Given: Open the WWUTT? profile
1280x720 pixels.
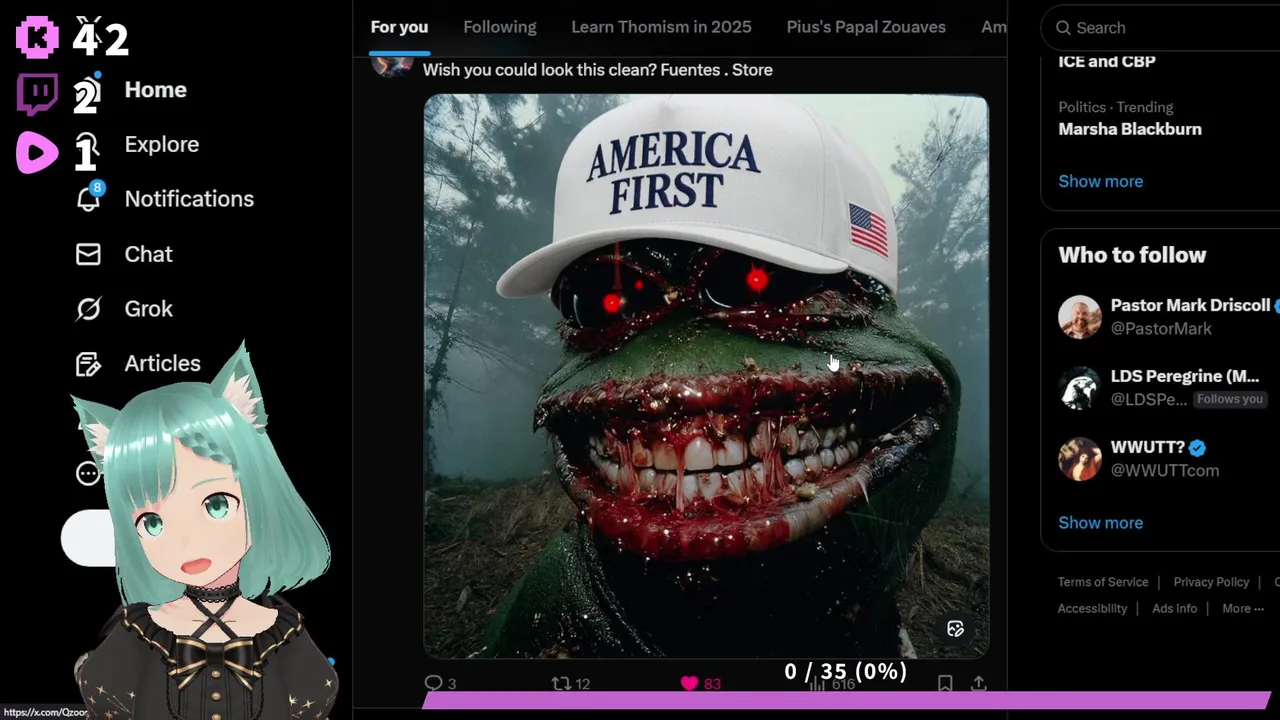Looking at the screenshot, I should 1147,447.
